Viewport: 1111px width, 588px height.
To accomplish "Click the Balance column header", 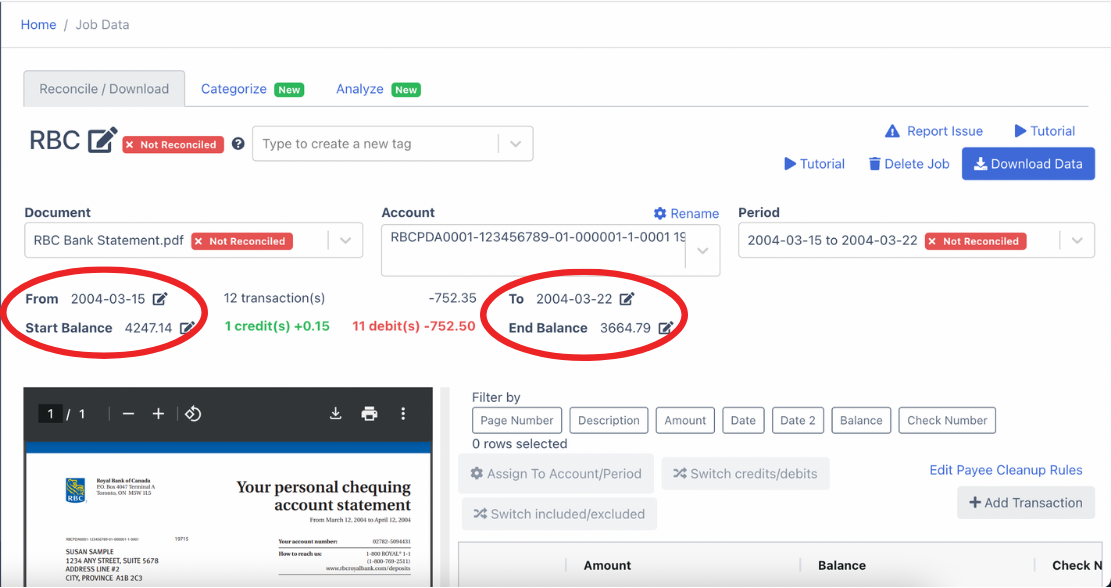I will click(x=842, y=565).
